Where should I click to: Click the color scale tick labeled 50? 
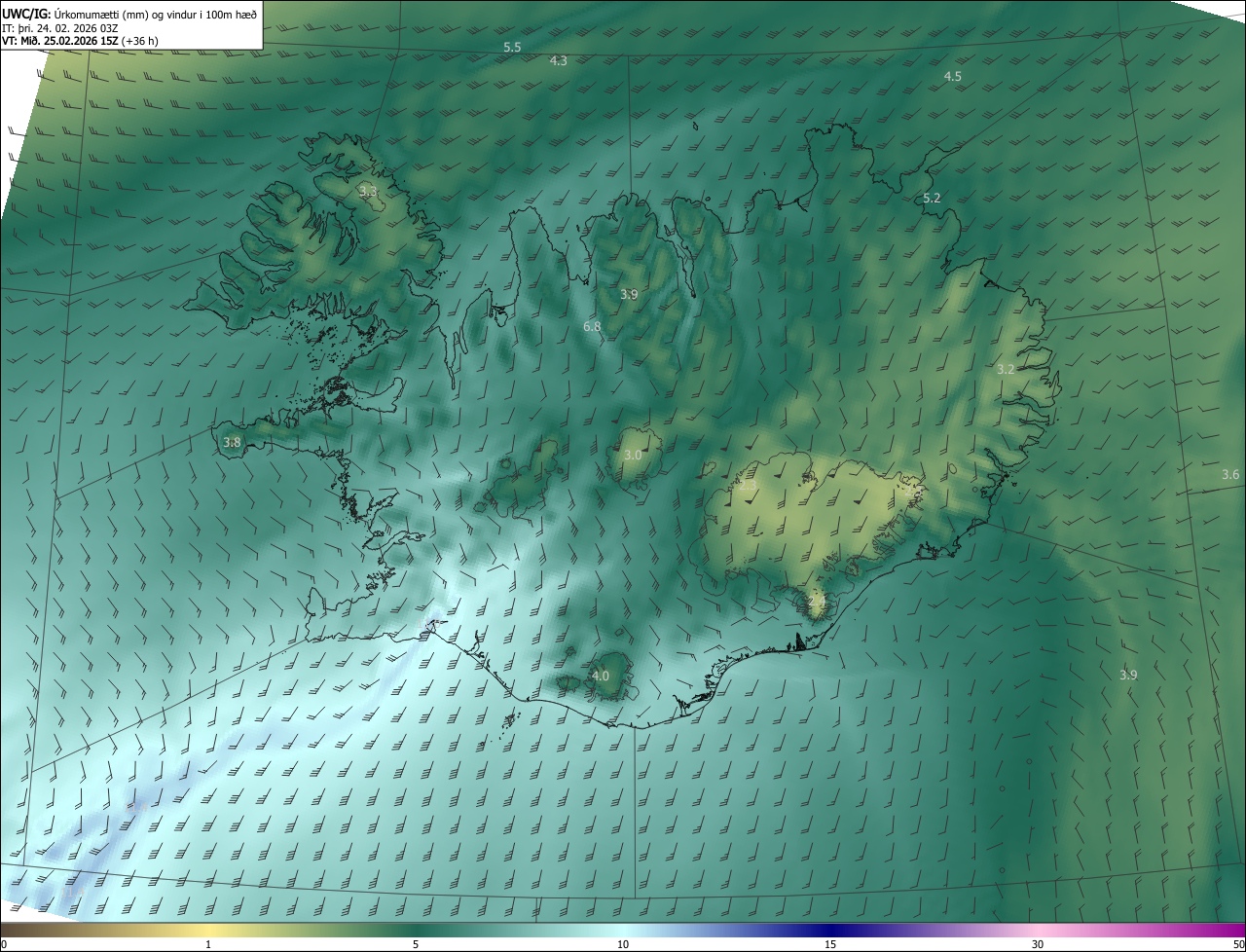click(1238, 944)
